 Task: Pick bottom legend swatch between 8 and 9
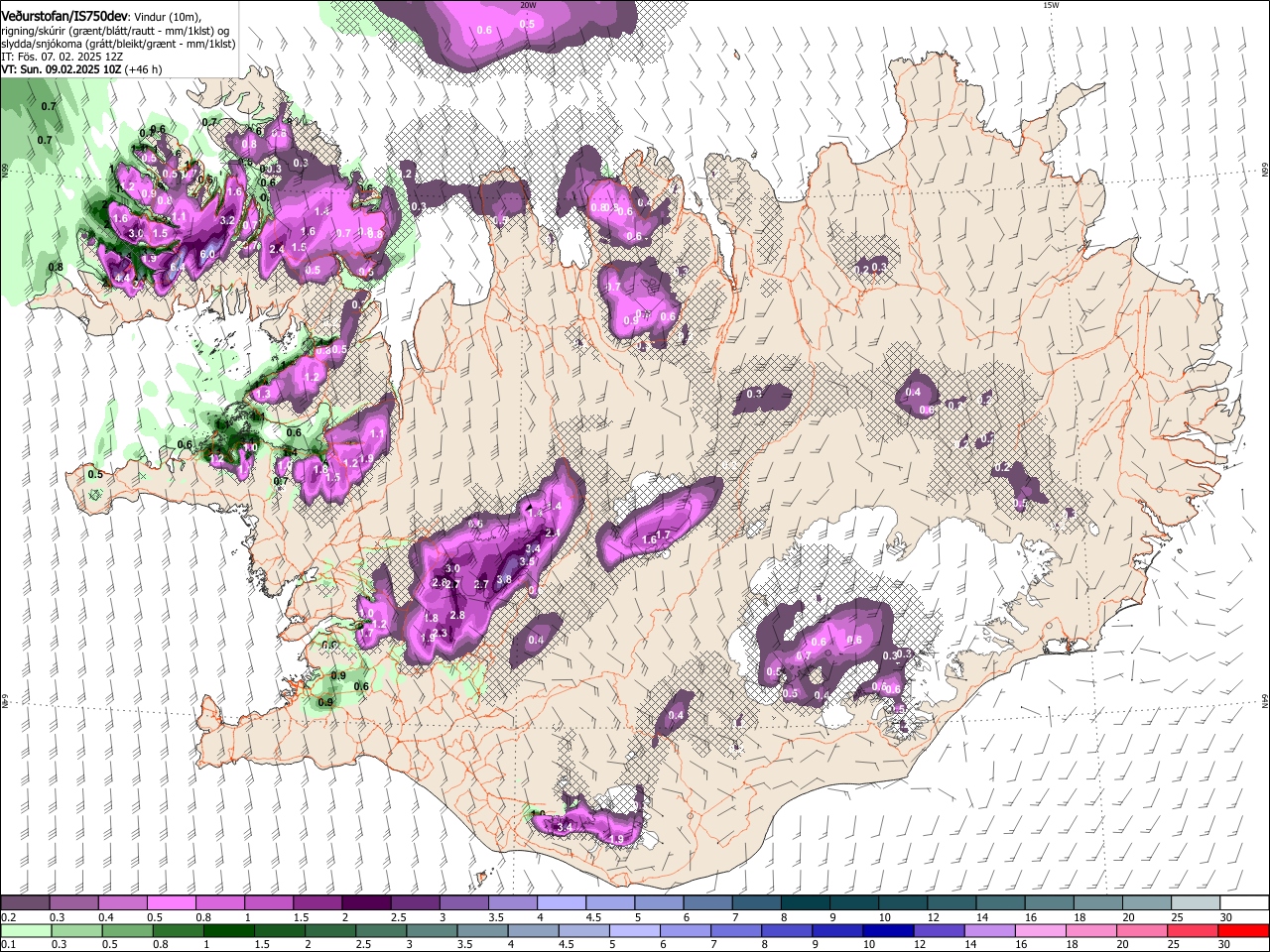coord(786,930)
